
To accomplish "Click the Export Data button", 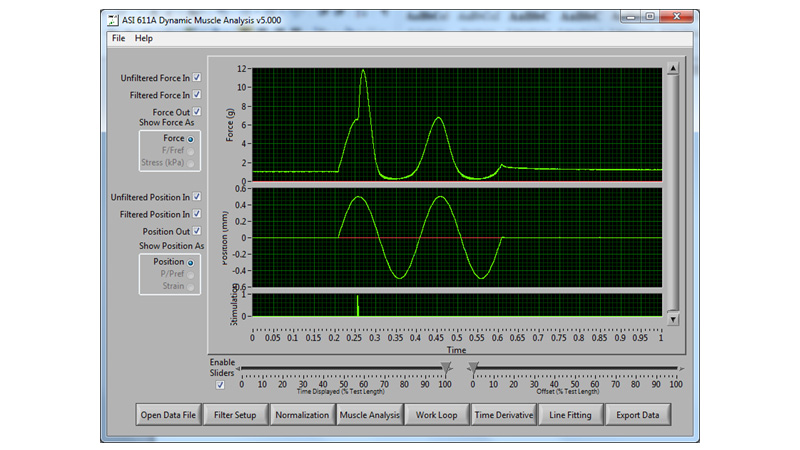I will click(638, 415).
